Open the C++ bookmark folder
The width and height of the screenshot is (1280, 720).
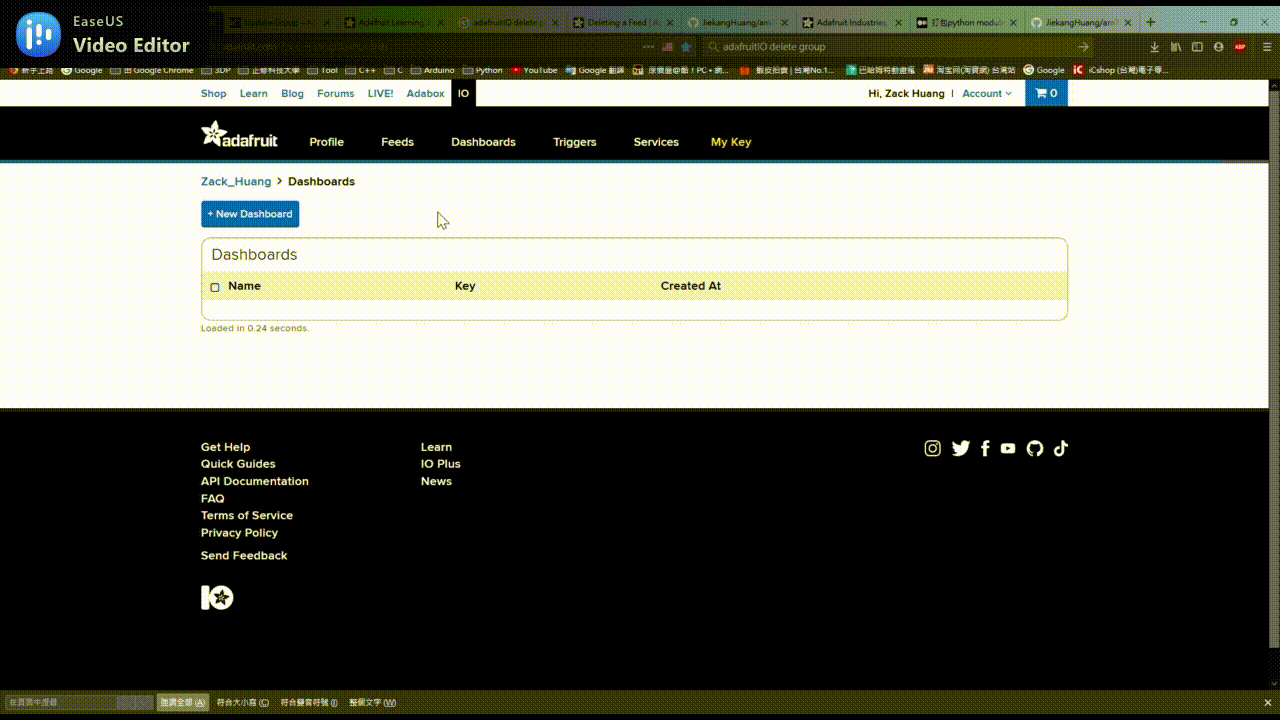click(x=361, y=70)
